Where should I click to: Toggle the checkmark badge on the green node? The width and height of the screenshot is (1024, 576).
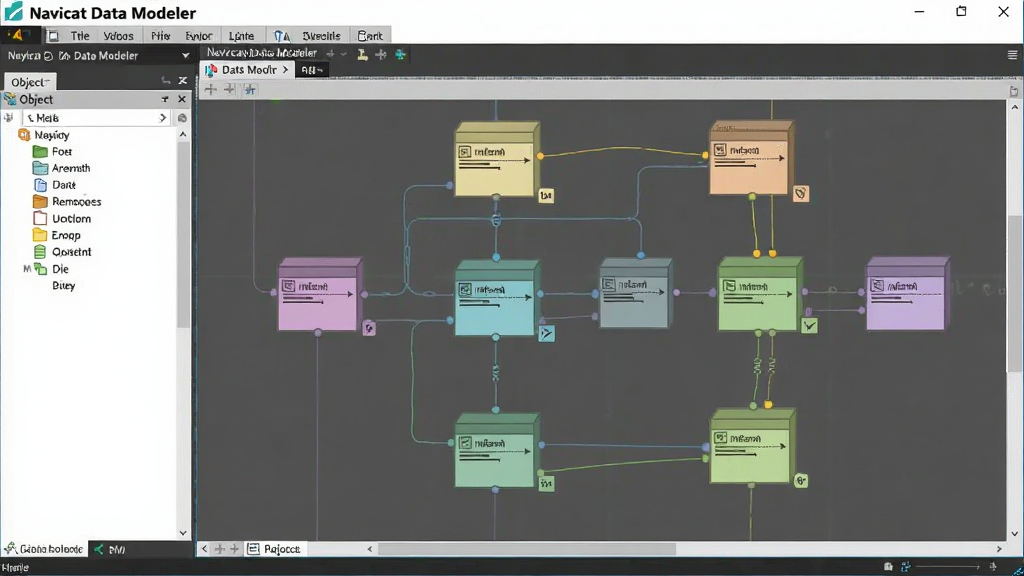point(809,325)
